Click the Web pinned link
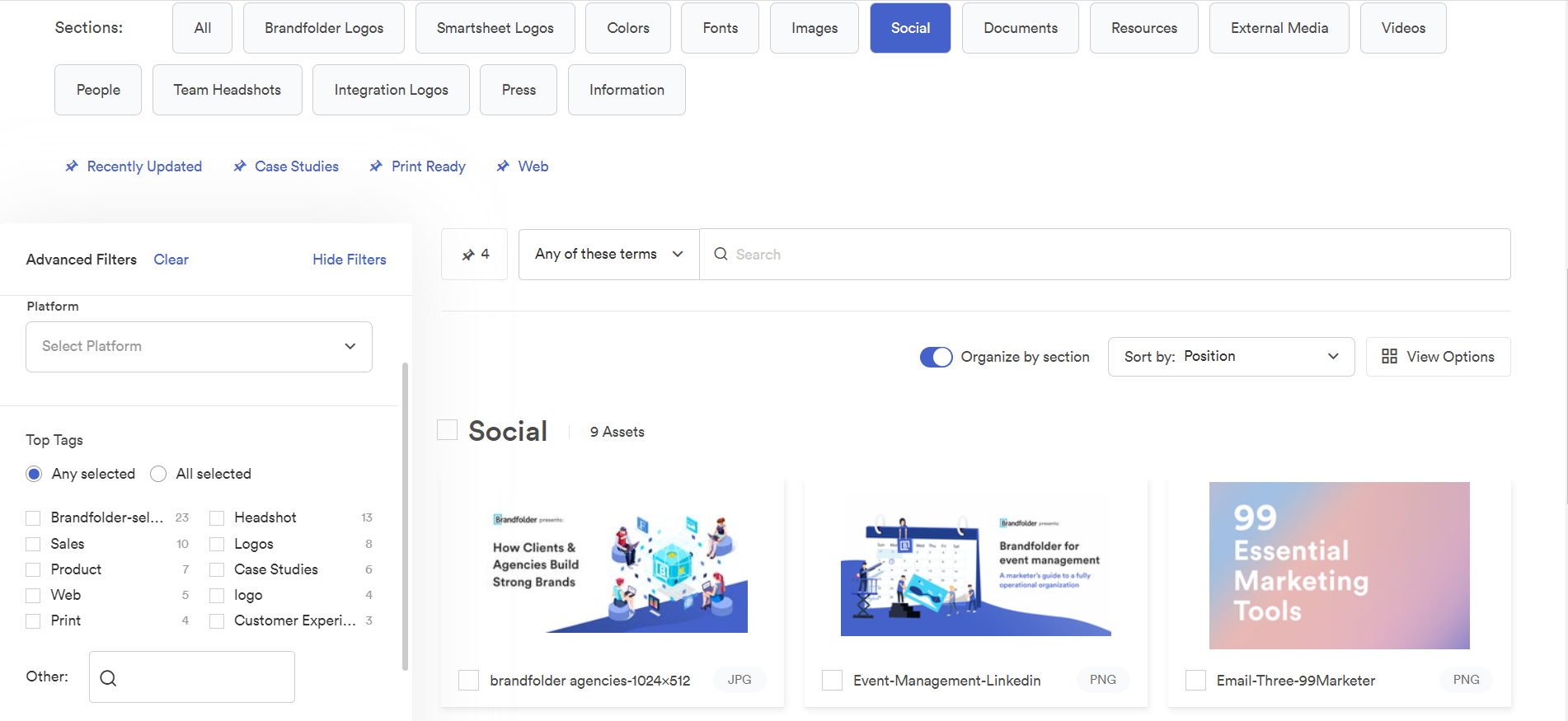This screenshot has height=721, width=1568. tap(533, 166)
